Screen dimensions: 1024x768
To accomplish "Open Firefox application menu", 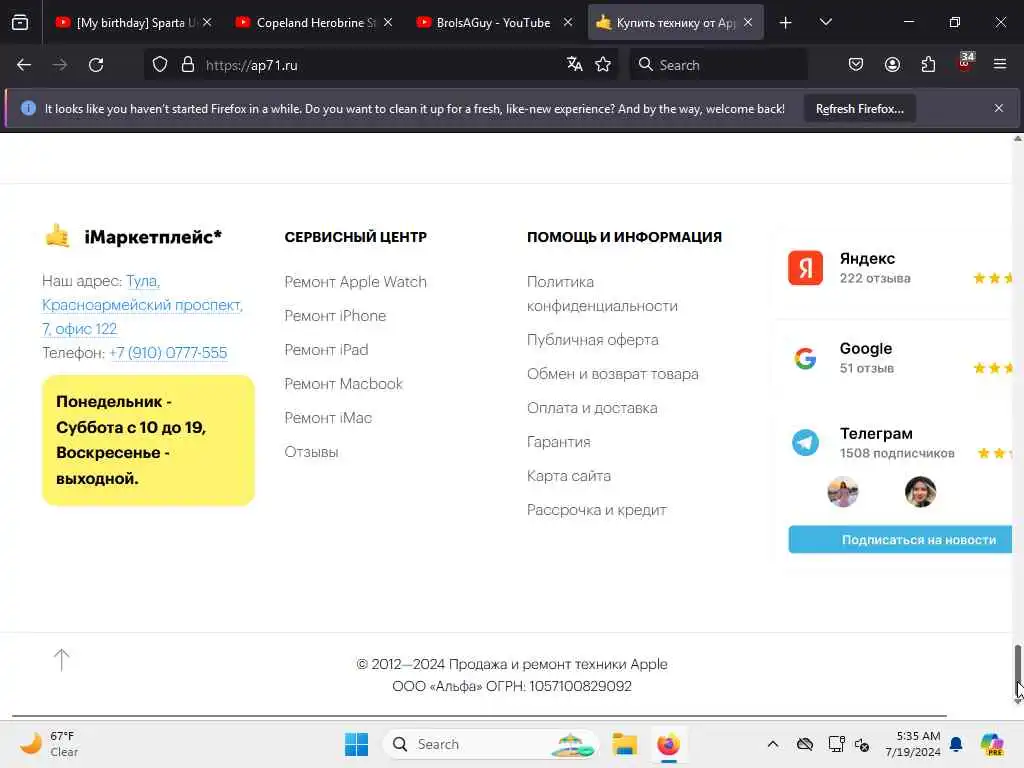I will pos(1000,64).
